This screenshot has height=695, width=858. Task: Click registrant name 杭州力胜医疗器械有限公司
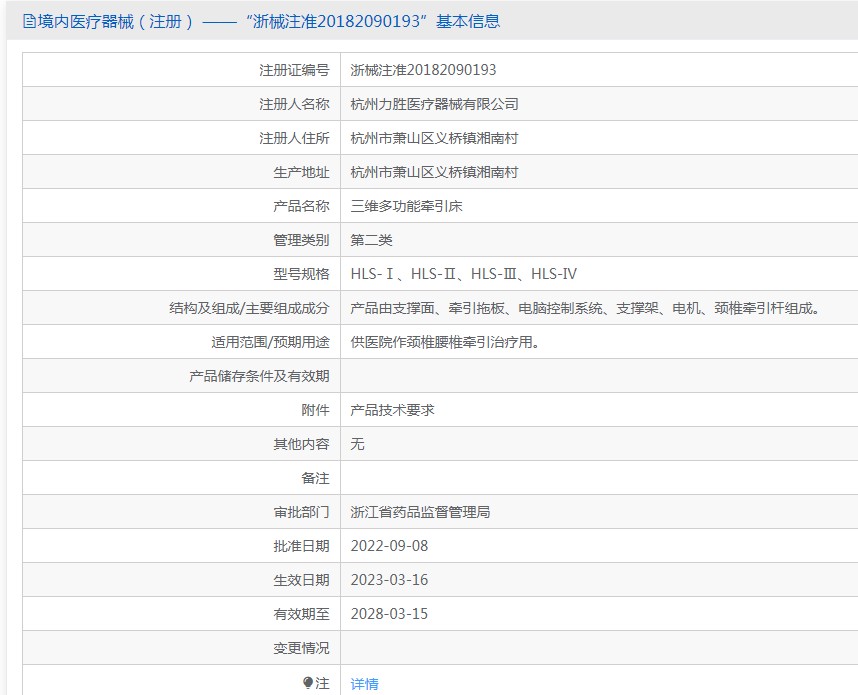pos(434,104)
